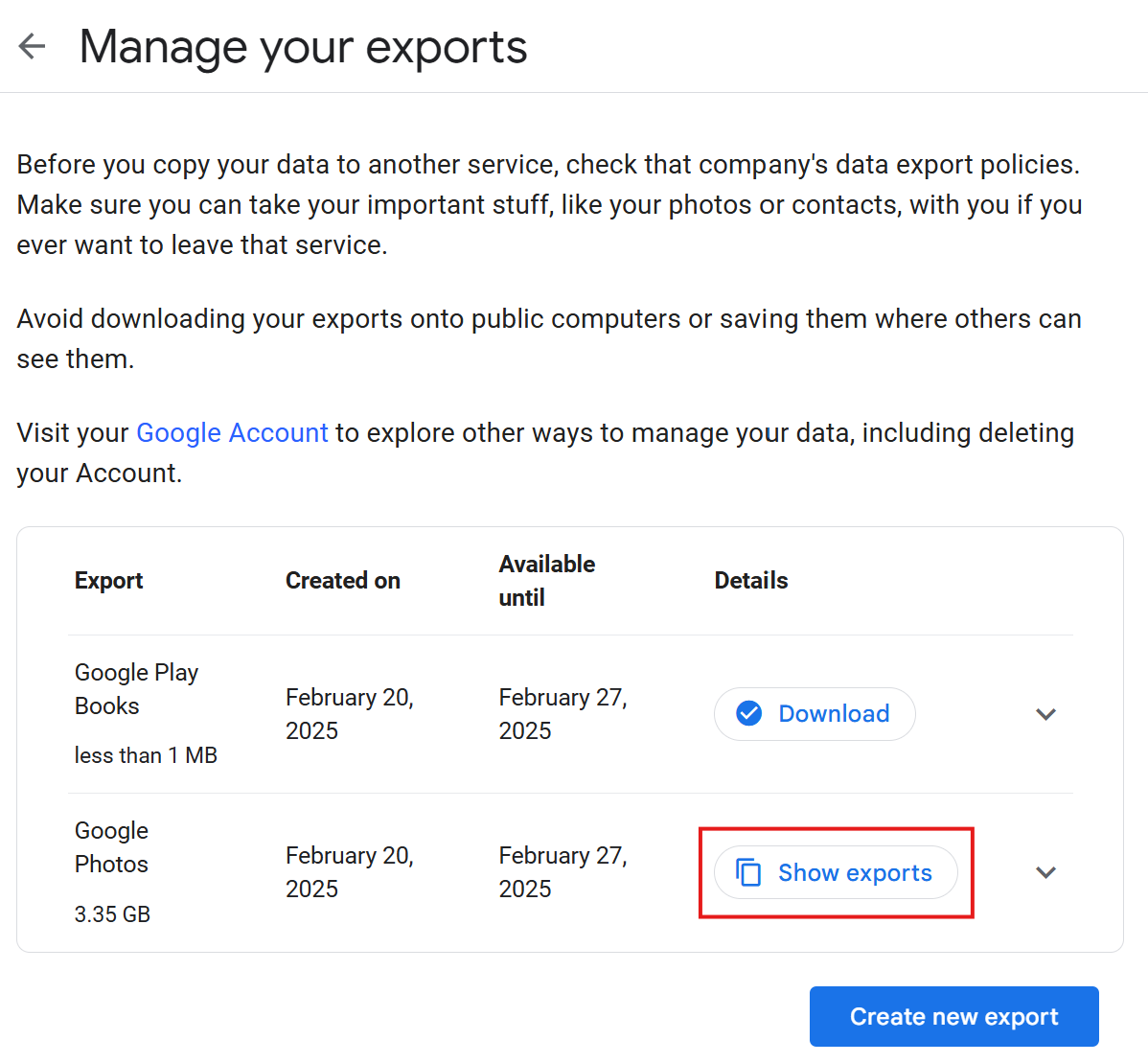
Task: Download the Google Play Books export
Action: pyautogui.click(x=815, y=714)
